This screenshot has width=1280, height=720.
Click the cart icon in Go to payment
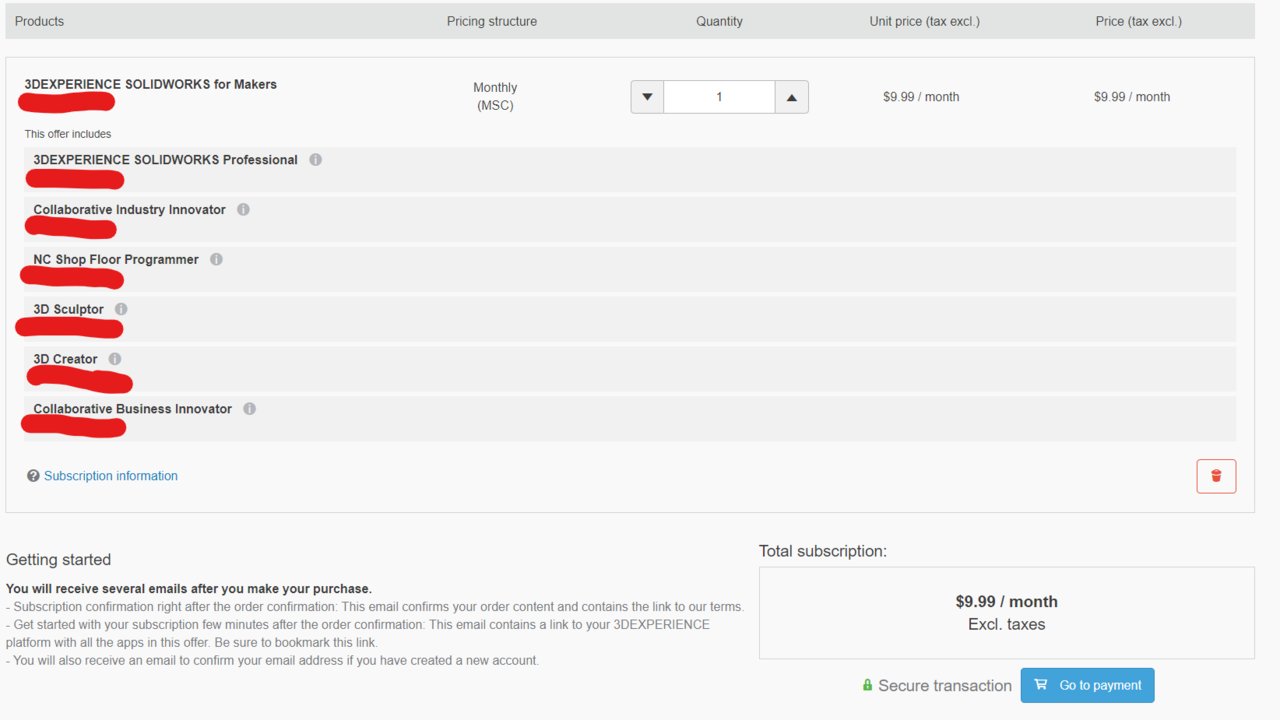pyautogui.click(x=1041, y=685)
